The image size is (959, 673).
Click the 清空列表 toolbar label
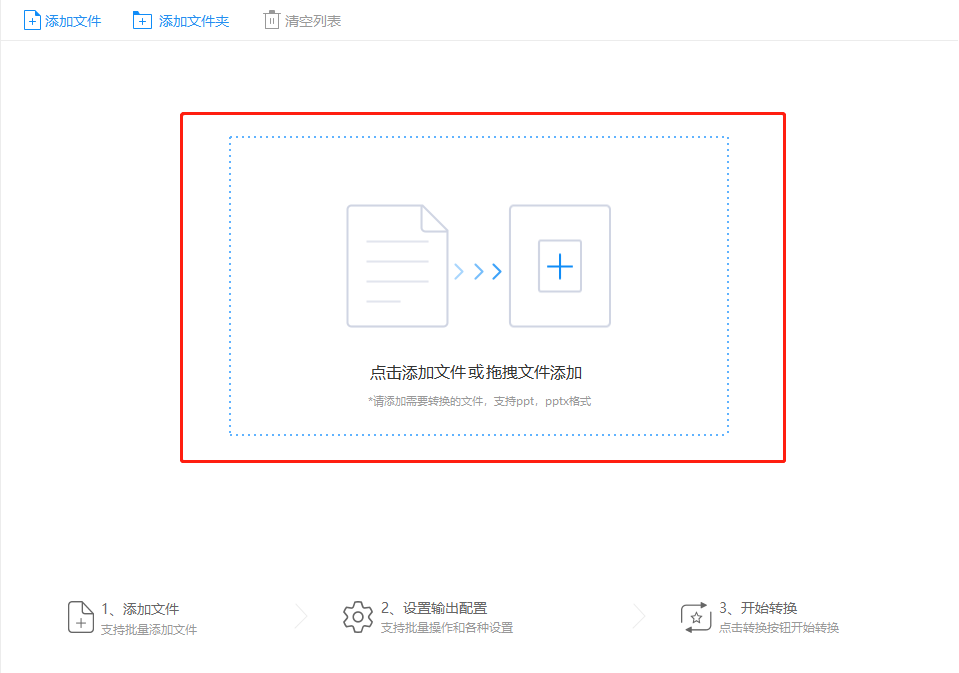coord(313,21)
